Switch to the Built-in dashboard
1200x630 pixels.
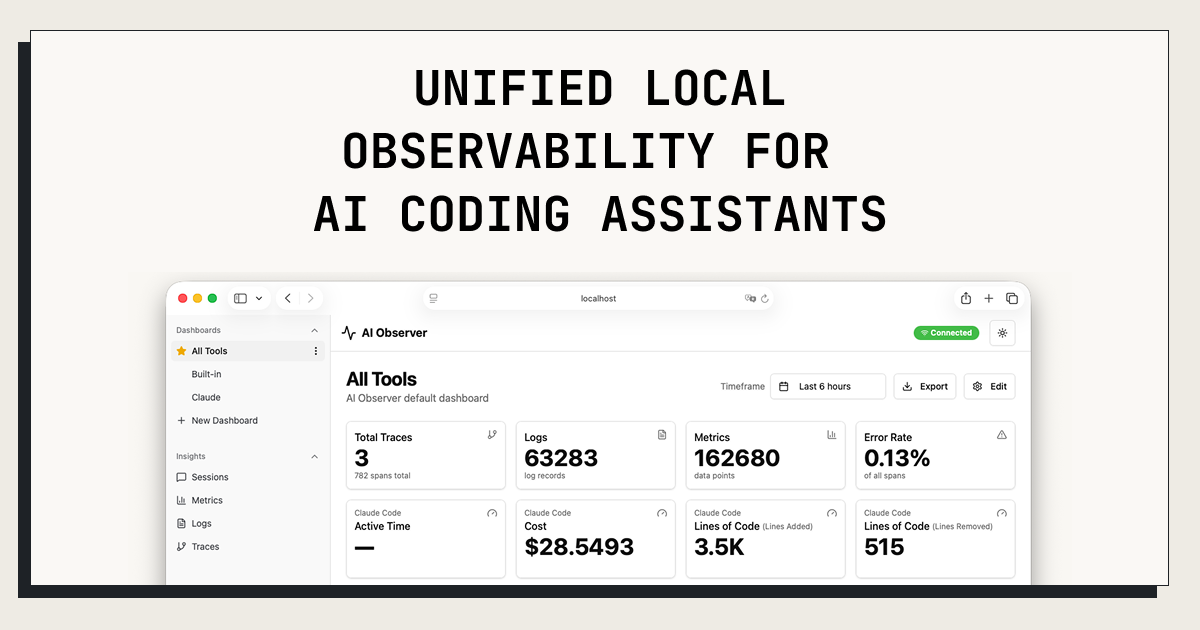pos(204,374)
